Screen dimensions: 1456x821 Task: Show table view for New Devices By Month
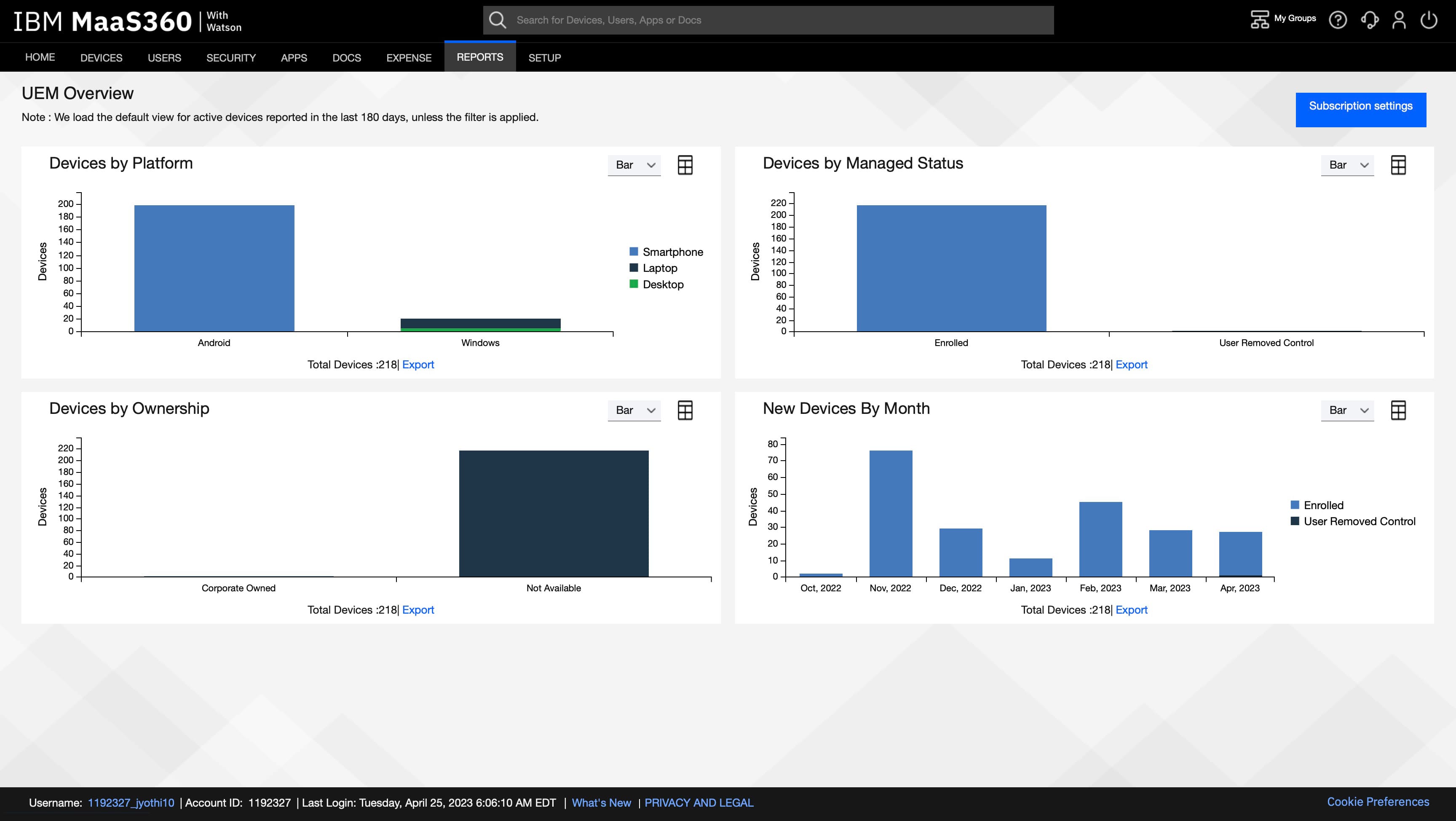pyautogui.click(x=1398, y=410)
